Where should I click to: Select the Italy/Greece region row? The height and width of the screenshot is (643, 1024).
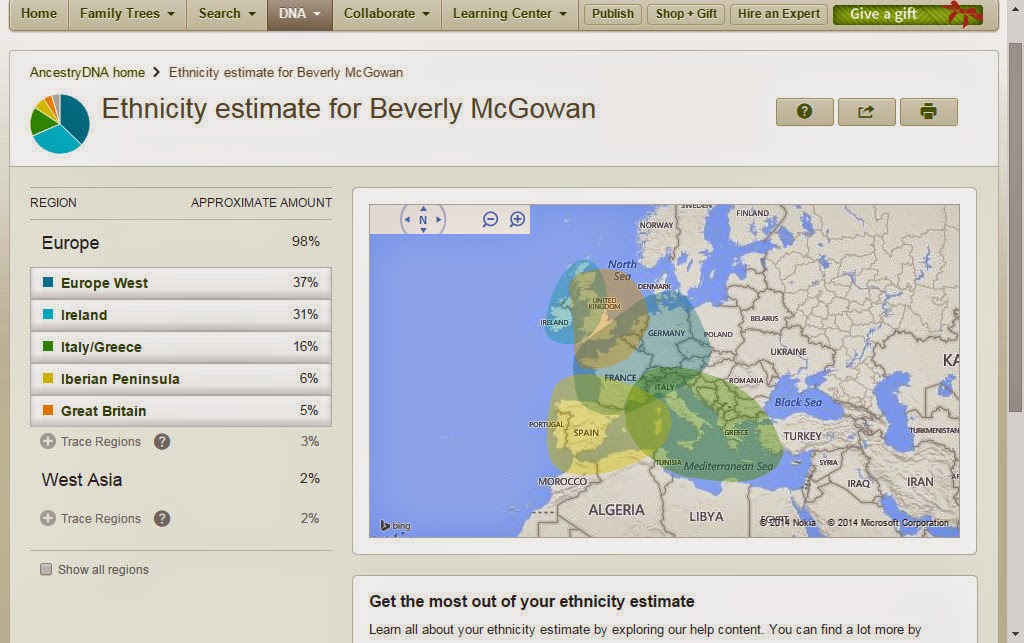click(x=181, y=347)
